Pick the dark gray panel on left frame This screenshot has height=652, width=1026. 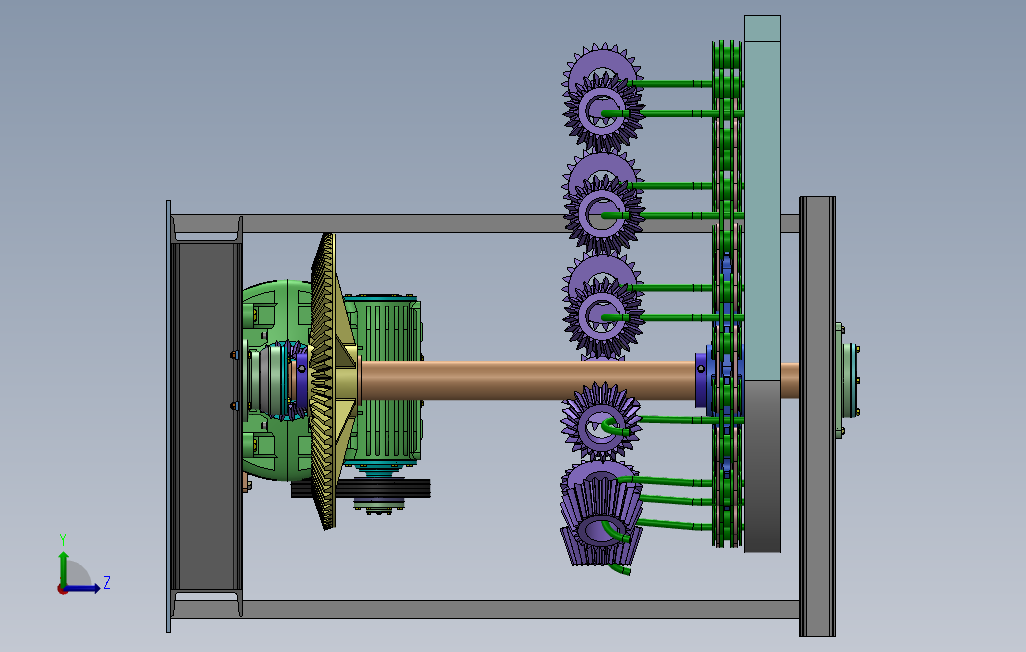tap(207, 416)
